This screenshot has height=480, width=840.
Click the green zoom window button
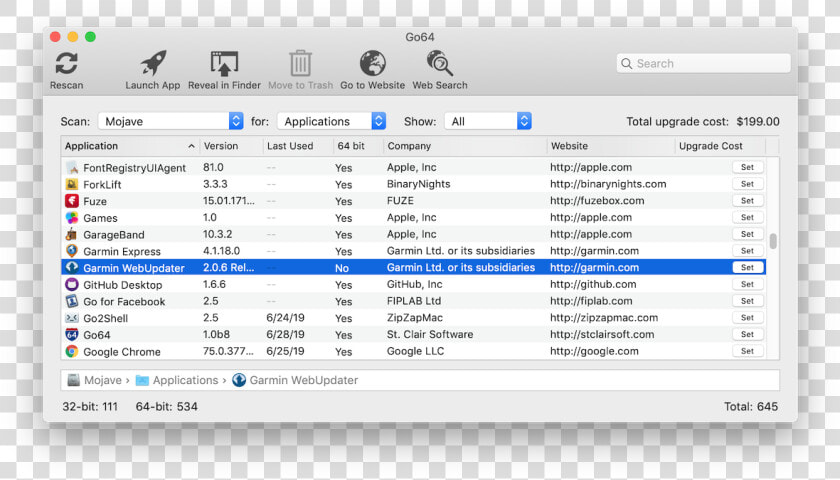pyautogui.click(x=91, y=36)
